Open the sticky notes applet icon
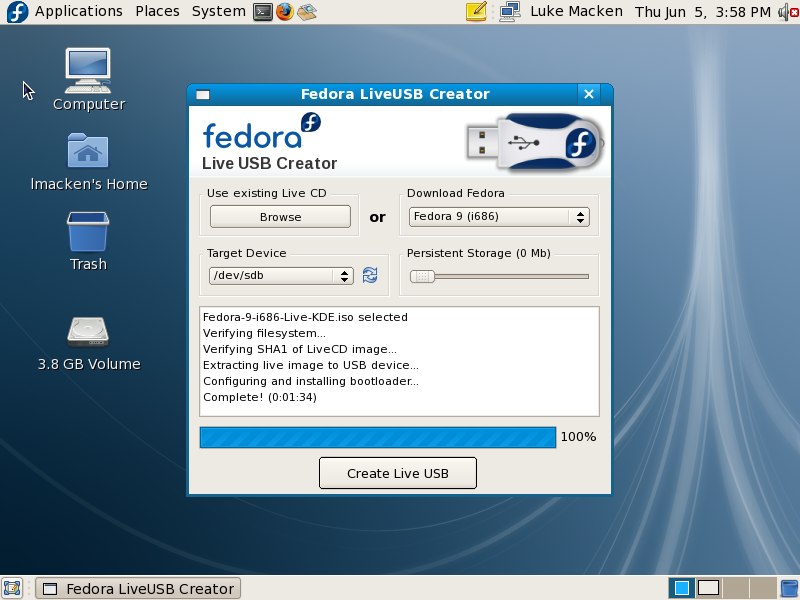Image resolution: width=800 pixels, height=600 pixels. [476, 11]
